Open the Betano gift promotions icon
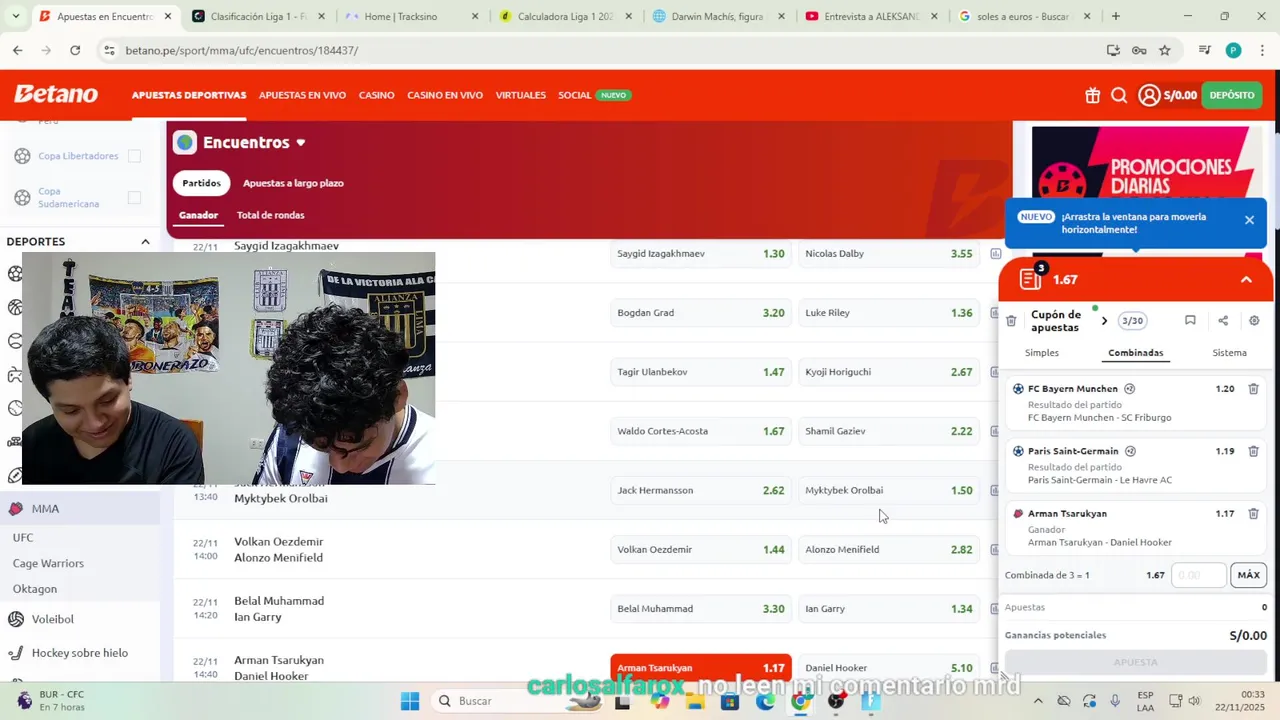The width and height of the screenshot is (1280, 720). pos(1092,95)
